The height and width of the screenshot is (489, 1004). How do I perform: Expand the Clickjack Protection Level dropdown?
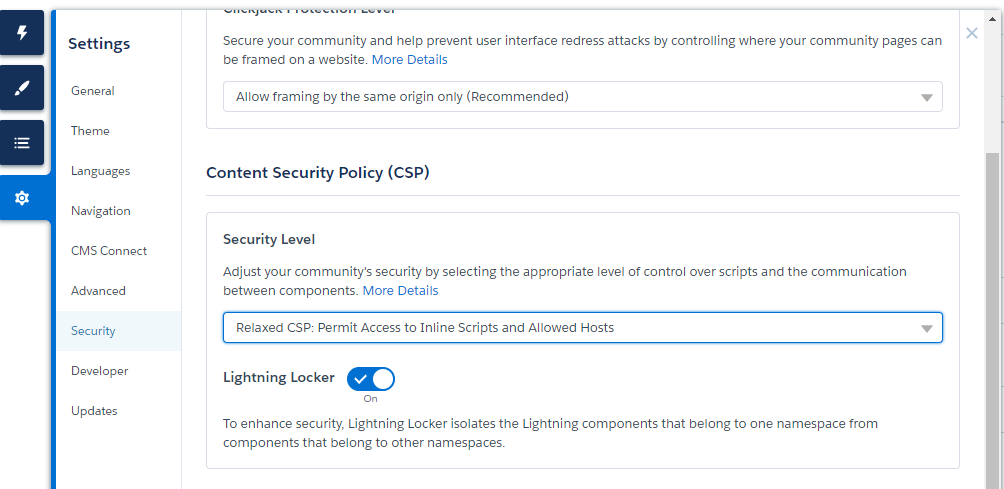tap(582, 97)
